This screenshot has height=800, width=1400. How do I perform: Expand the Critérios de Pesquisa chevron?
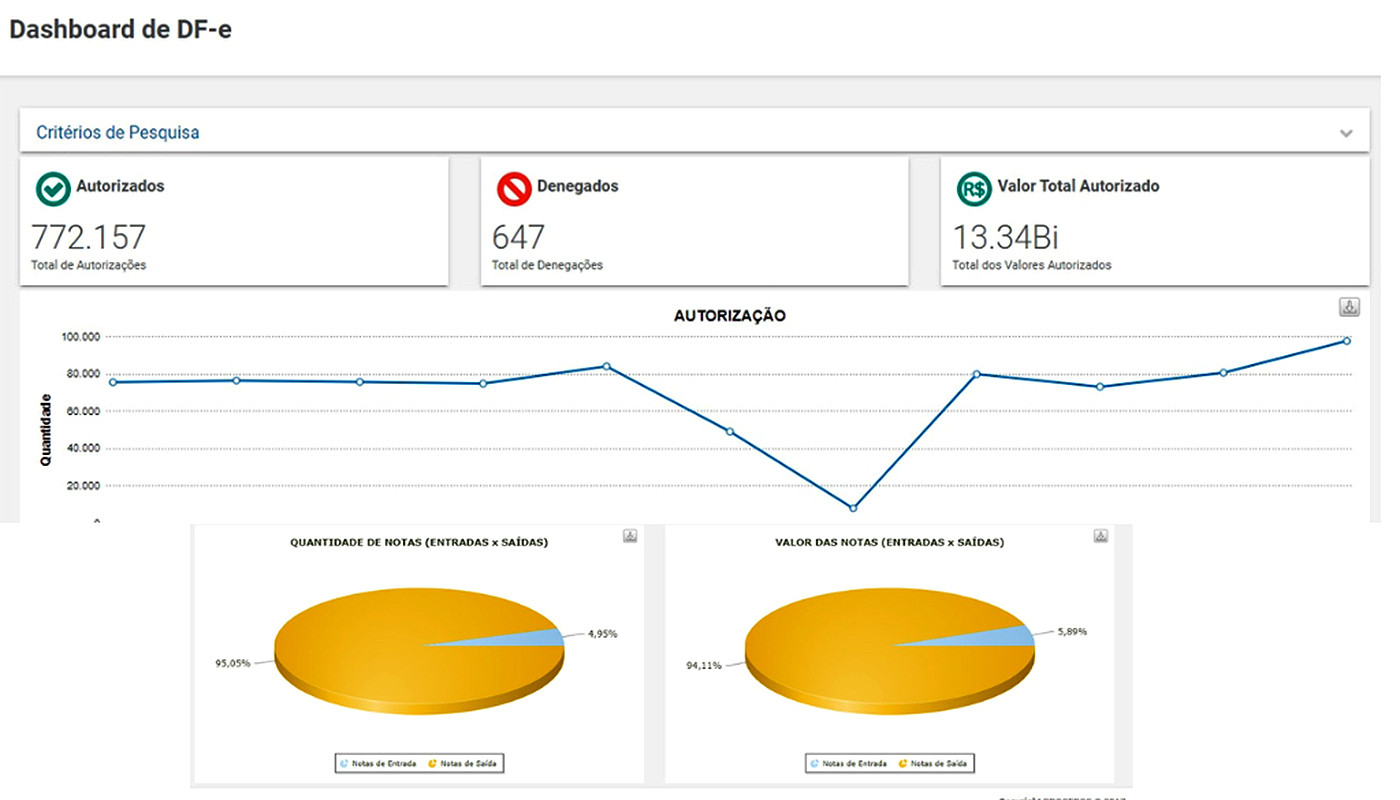point(1346,133)
